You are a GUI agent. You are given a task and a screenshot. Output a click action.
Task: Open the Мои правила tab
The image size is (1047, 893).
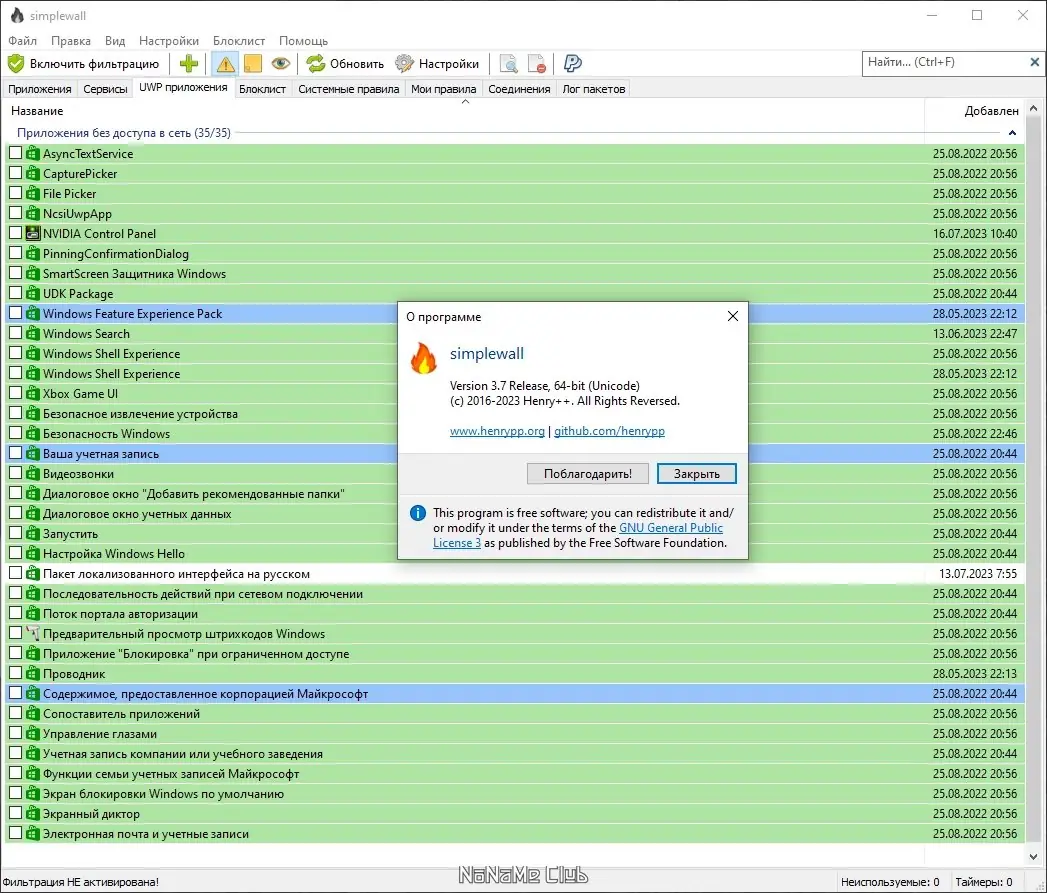443,89
